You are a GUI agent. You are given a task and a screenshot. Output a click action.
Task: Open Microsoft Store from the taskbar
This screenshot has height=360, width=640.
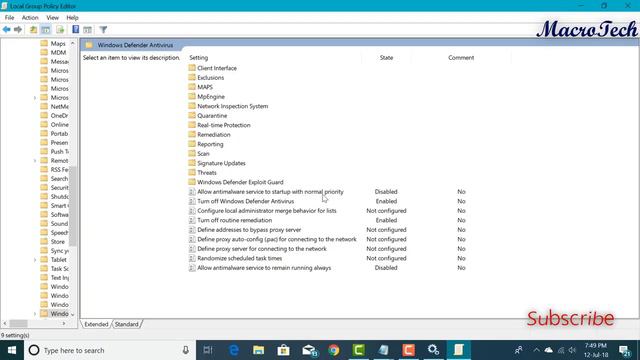pos(283,350)
